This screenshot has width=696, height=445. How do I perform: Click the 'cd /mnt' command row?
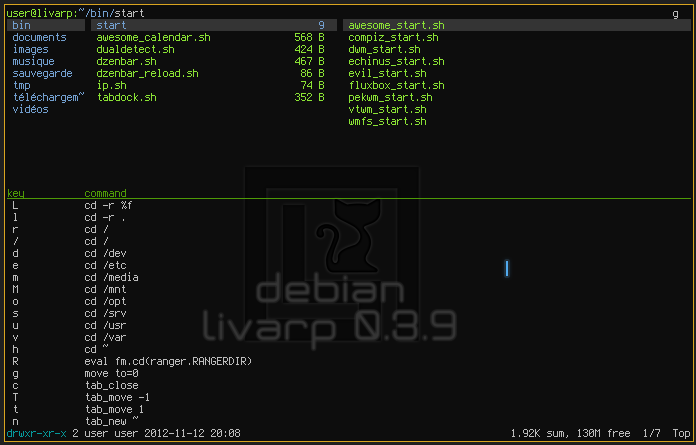click(x=105, y=289)
